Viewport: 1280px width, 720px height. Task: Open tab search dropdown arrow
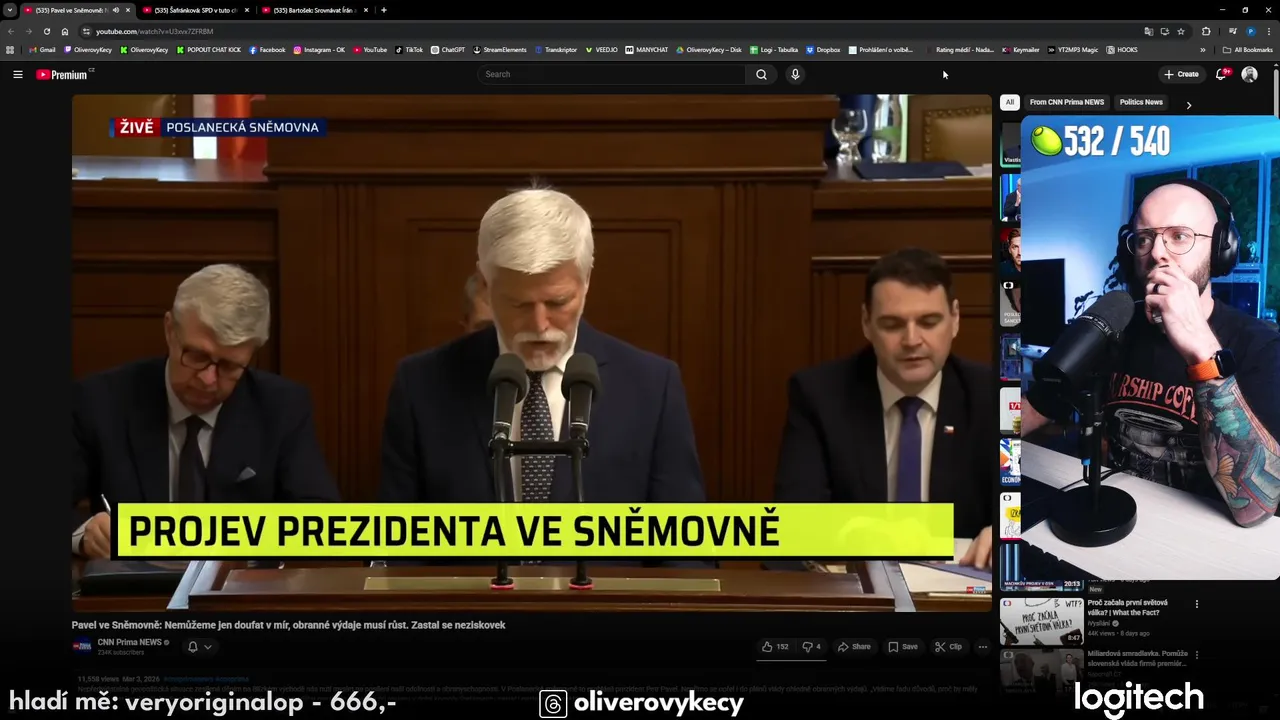pyautogui.click(x=10, y=10)
